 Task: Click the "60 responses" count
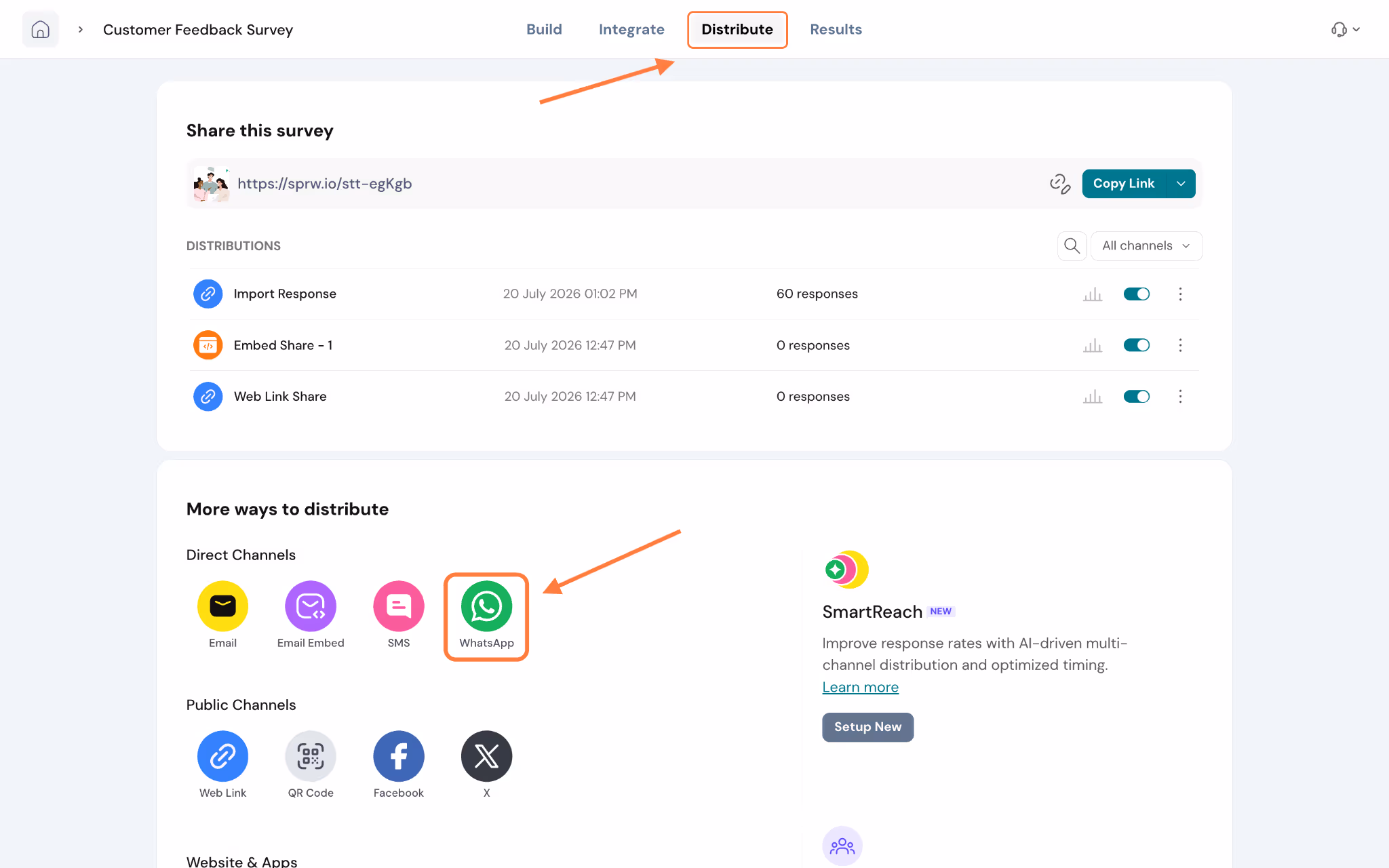(817, 294)
